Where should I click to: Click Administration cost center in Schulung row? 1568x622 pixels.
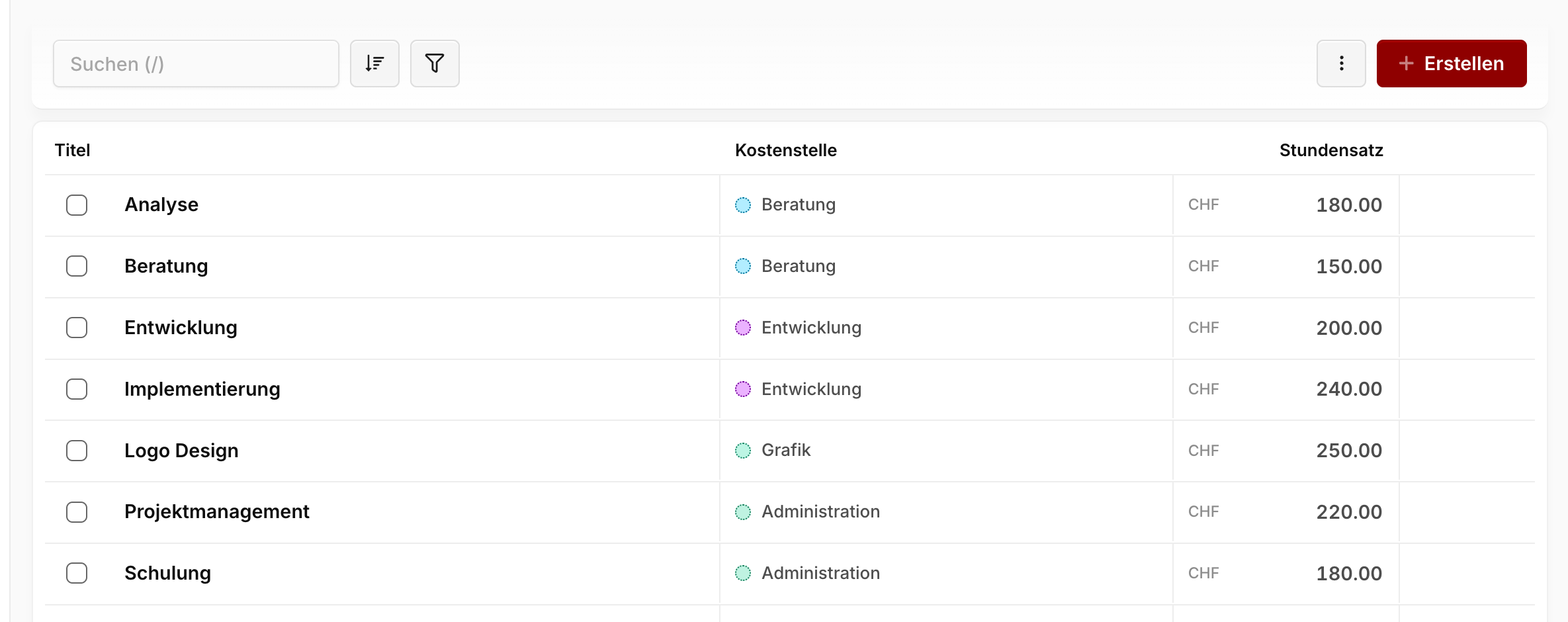(820, 573)
